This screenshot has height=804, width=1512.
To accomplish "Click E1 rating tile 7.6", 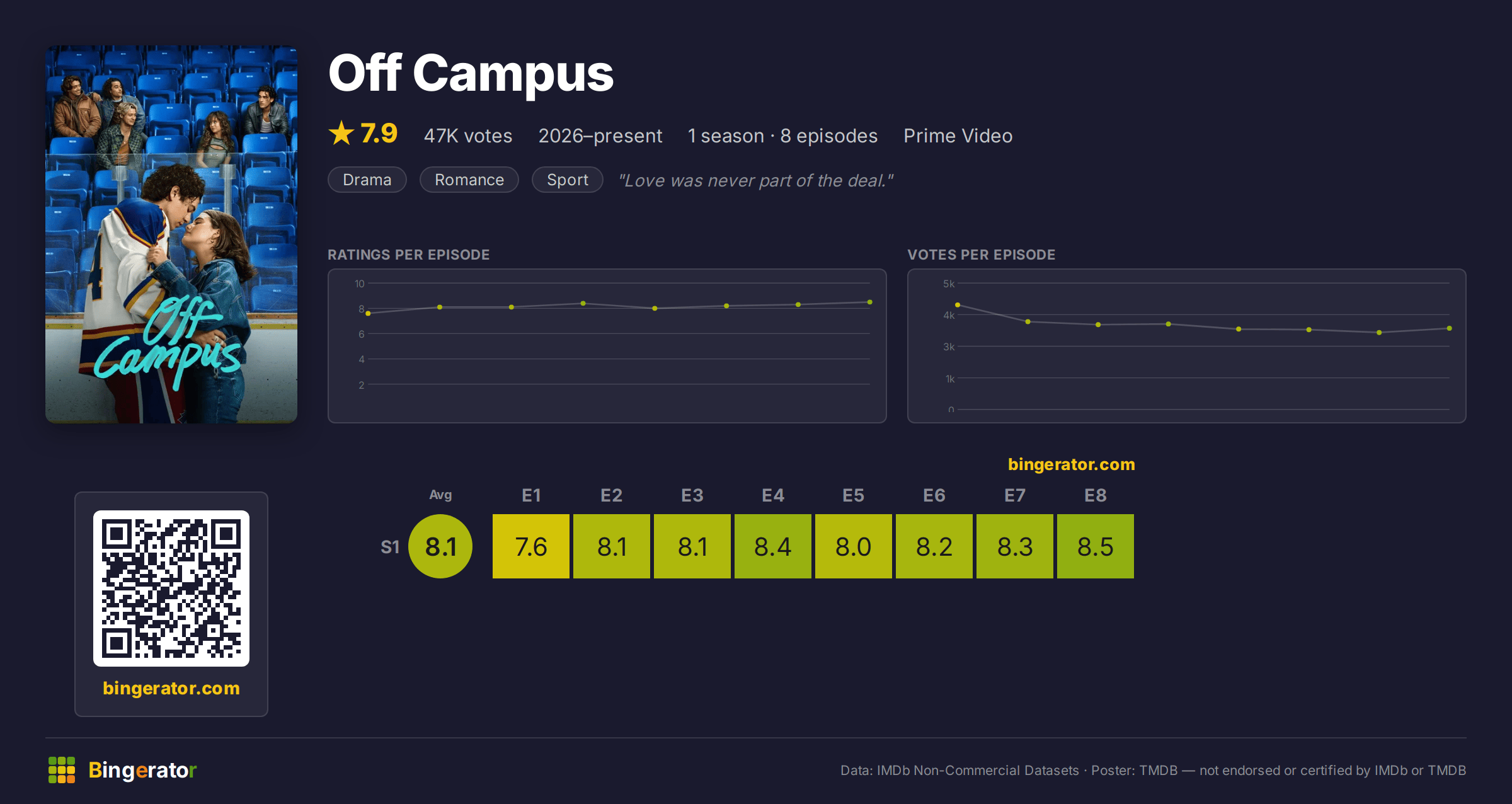I will click(x=531, y=546).
